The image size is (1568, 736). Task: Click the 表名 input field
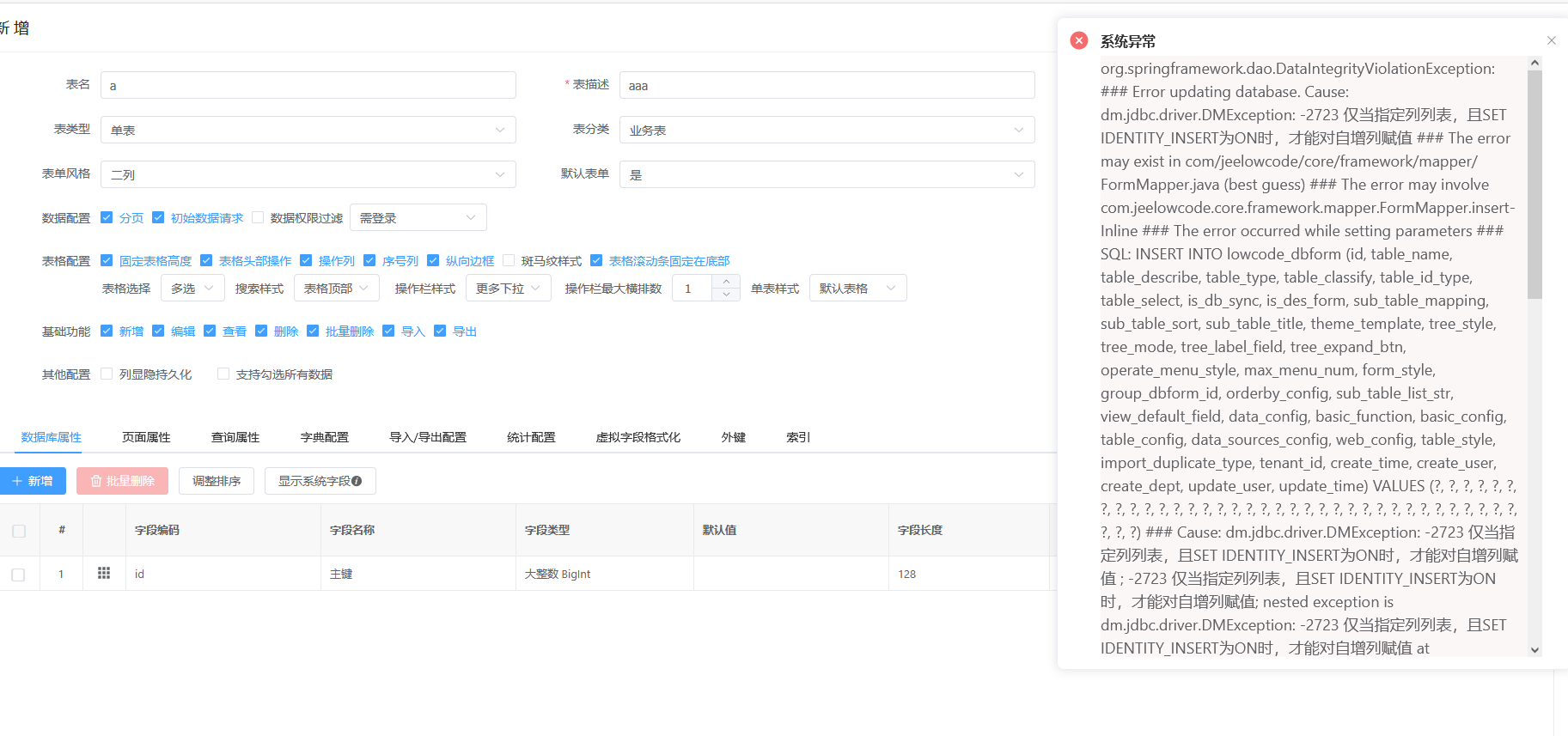(x=308, y=85)
